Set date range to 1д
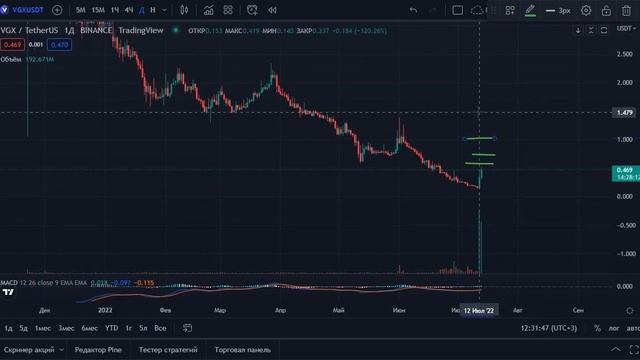This screenshot has height=360, width=640. coord(8,328)
